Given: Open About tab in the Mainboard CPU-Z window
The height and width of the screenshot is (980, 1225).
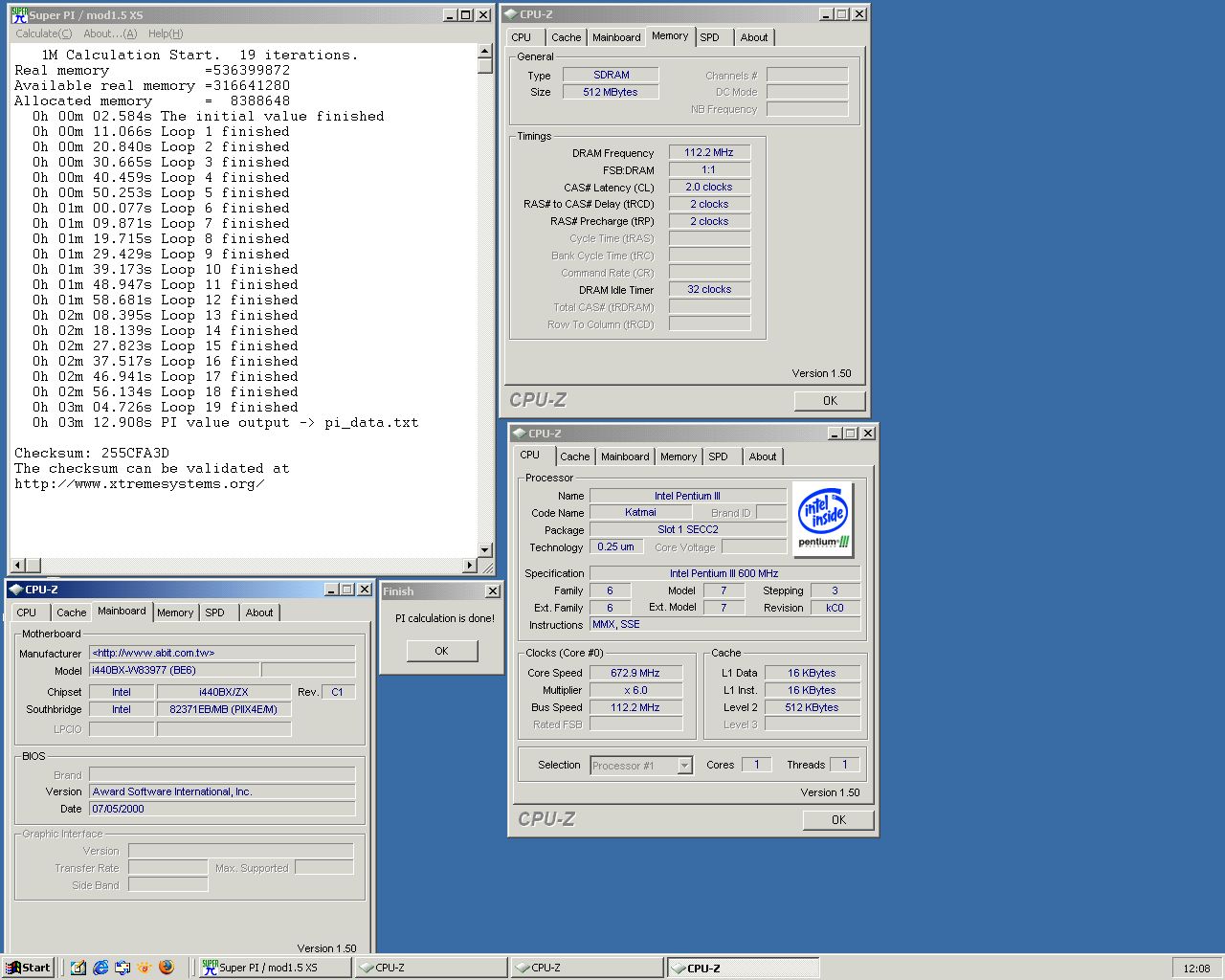Looking at the screenshot, I should 259,612.
